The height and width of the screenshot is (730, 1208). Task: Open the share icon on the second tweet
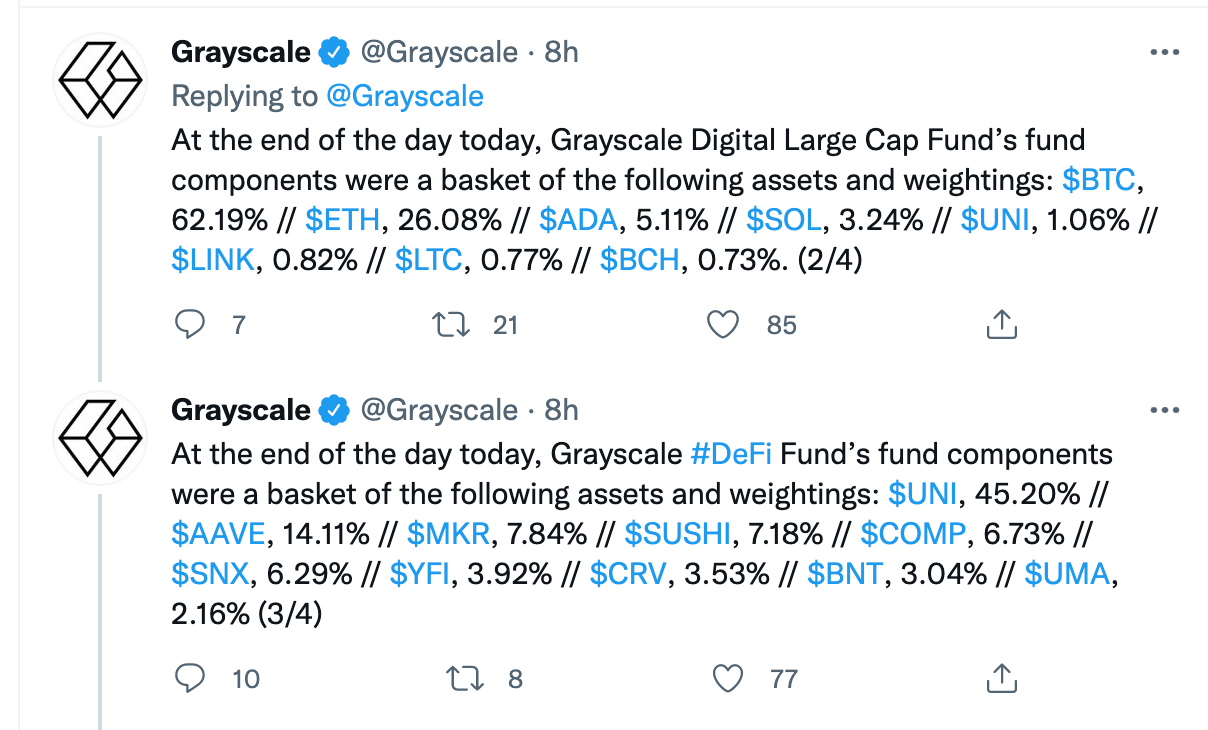click(x=1000, y=678)
